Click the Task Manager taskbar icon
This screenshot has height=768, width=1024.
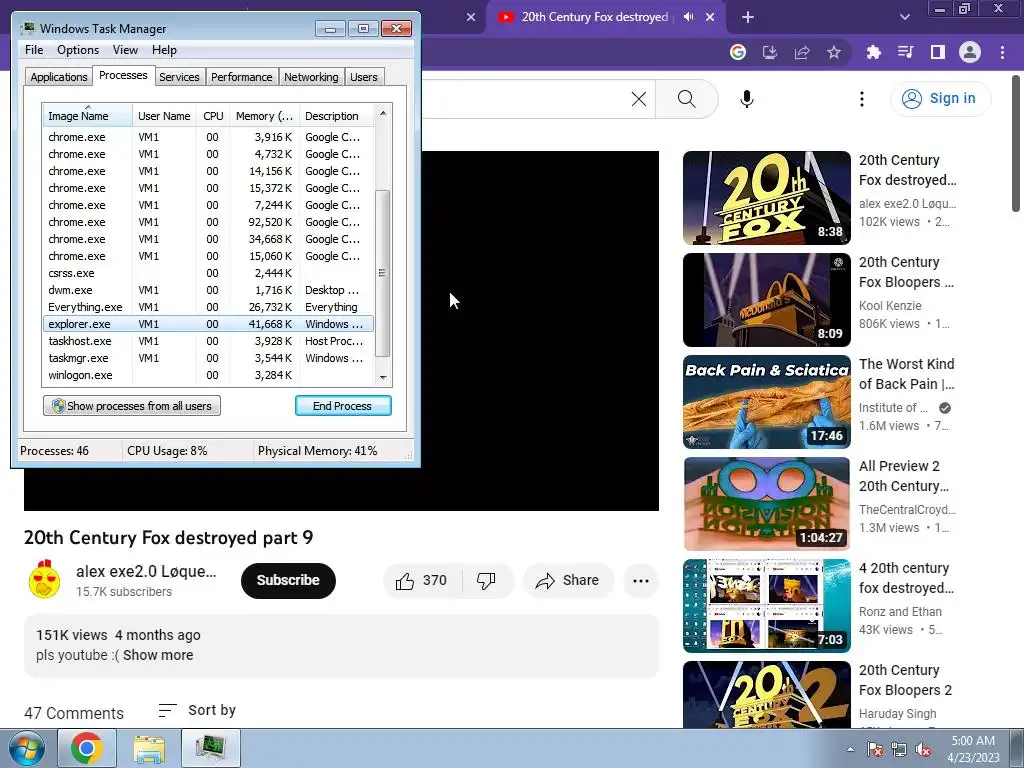tap(211, 748)
